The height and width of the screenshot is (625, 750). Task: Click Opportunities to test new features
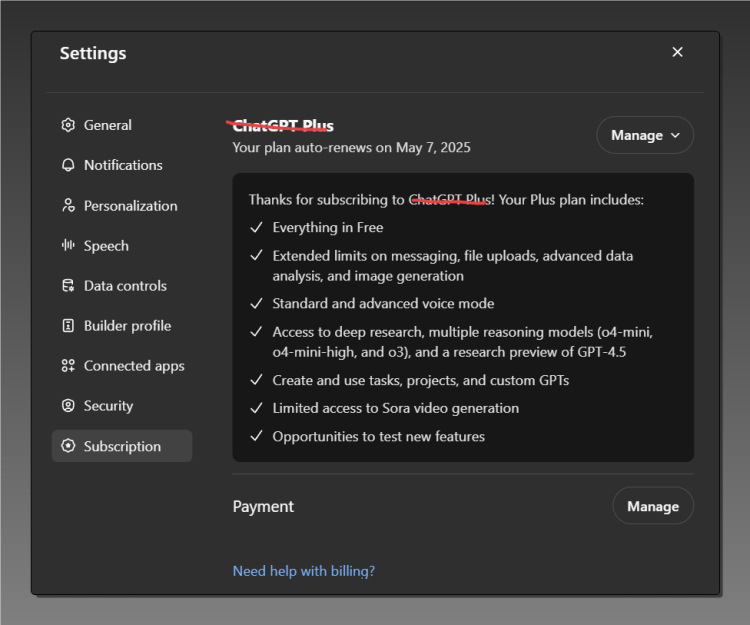point(378,437)
